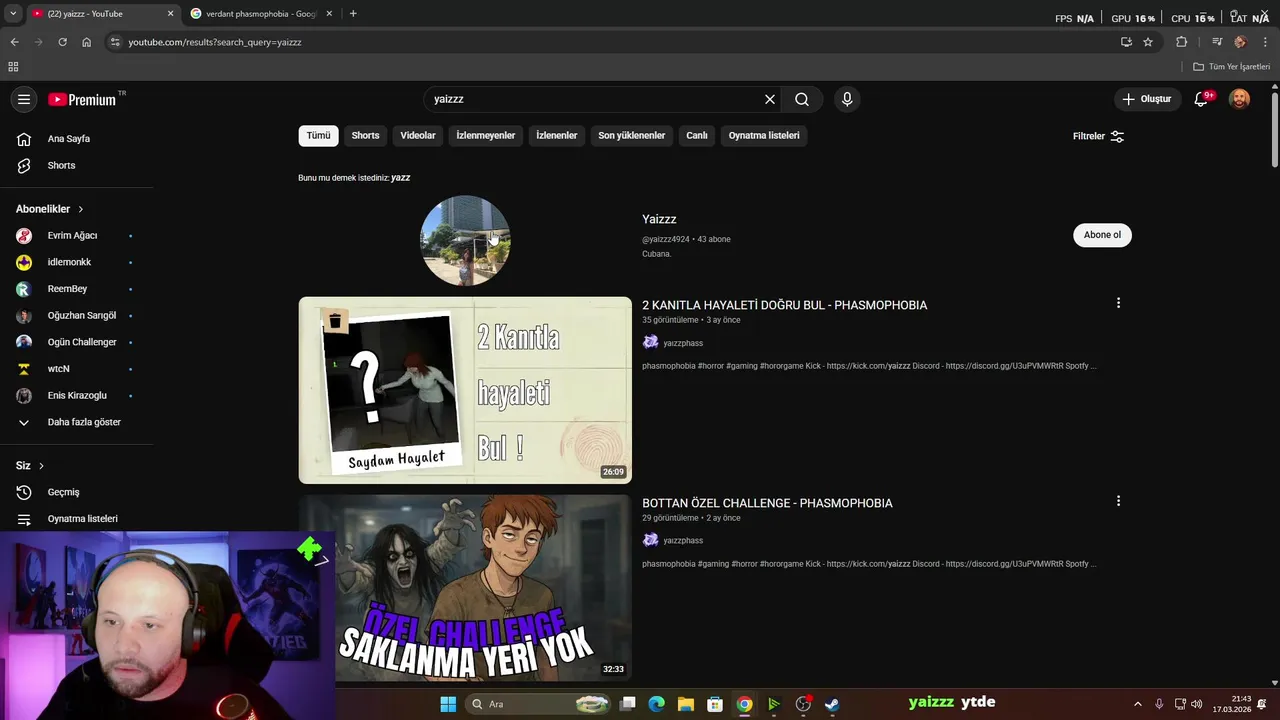
Task: Select the İzlenmeyenler filter chip
Action: coord(486,136)
